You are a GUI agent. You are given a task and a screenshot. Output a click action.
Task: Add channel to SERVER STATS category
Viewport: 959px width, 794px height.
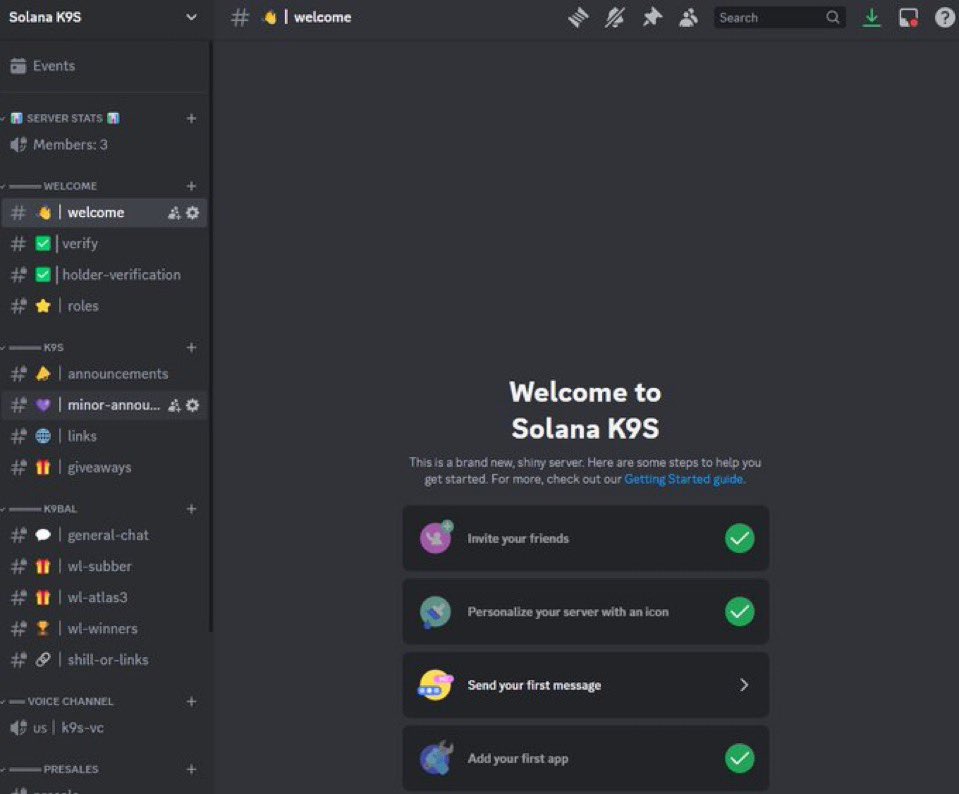[191, 118]
